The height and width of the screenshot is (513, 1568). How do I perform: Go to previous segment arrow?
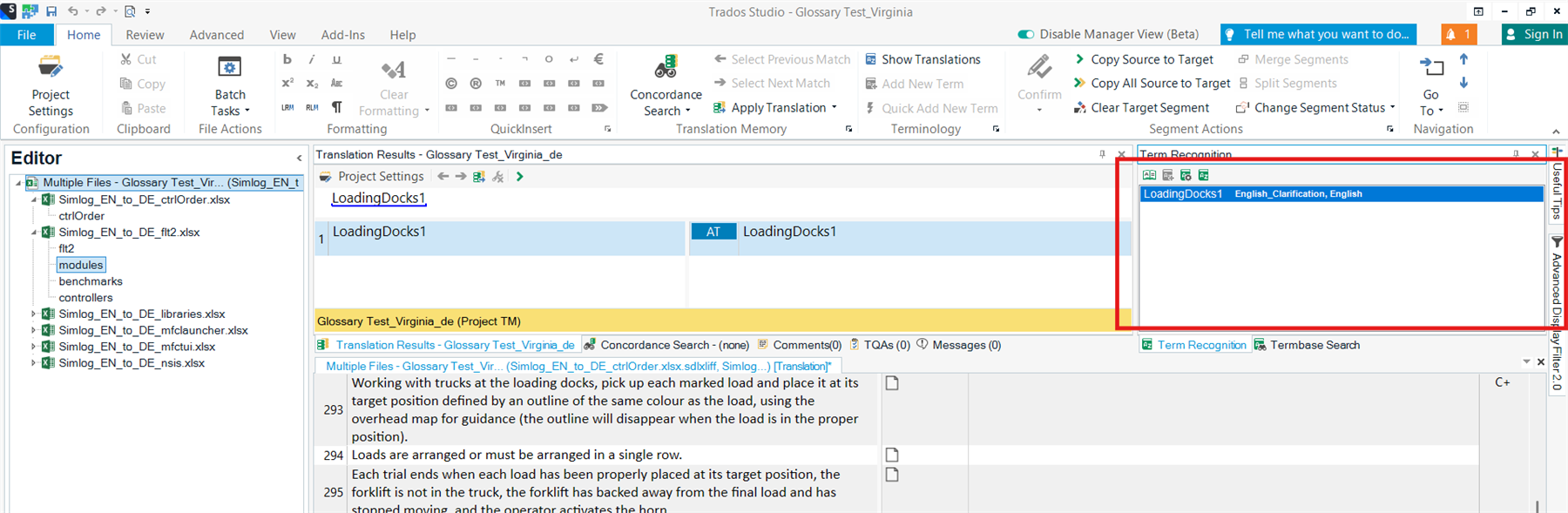[x=1463, y=59]
